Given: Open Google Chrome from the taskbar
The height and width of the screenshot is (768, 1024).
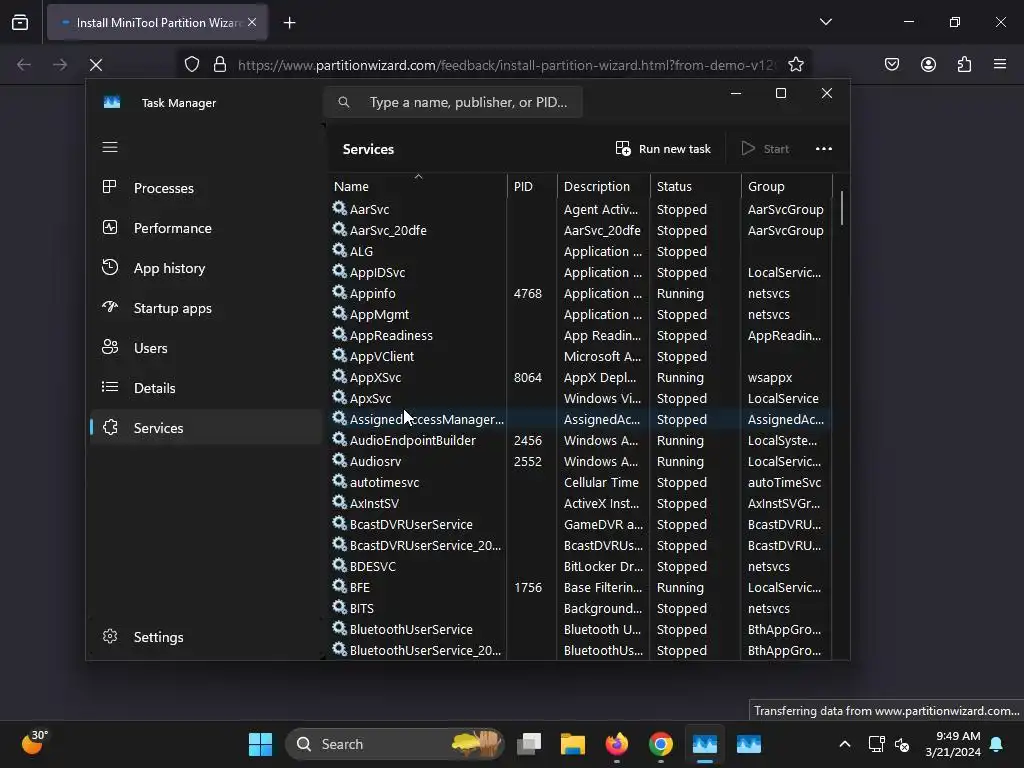Looking at the screenshot, I should 661,744.
